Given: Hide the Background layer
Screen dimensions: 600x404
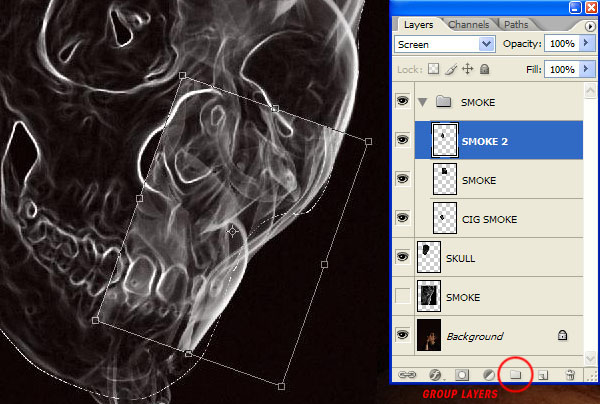Looking at the screenshot, I should coord(402,335).
